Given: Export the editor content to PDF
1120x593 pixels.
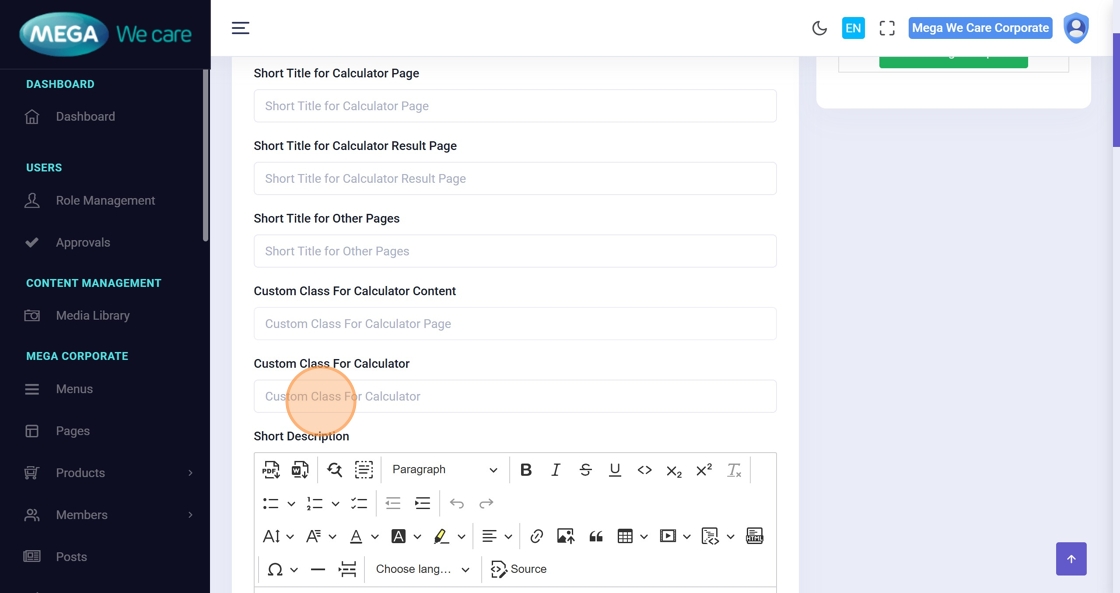Looking at the screenshot, I should (271, 470).
